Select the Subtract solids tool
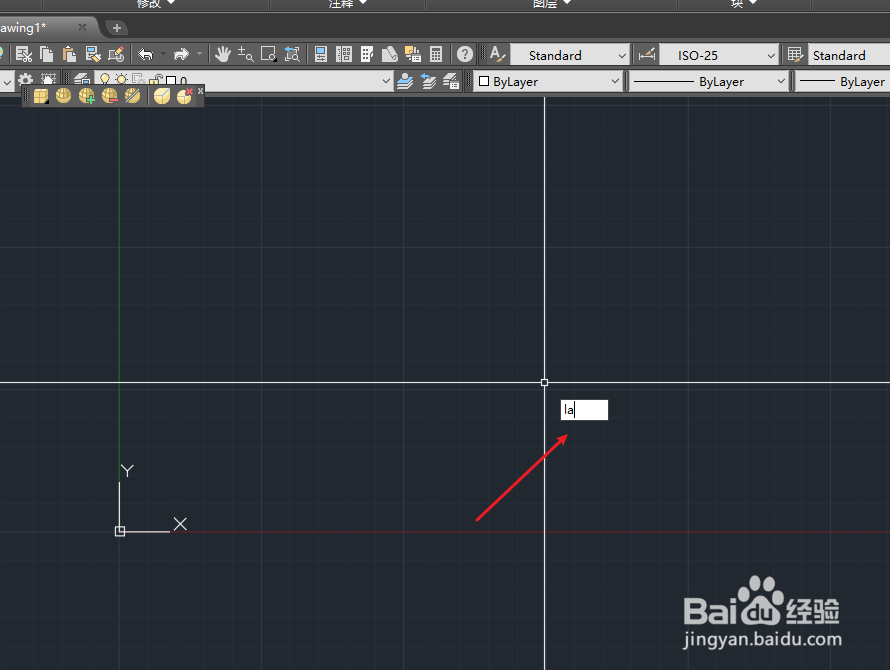The image size is (890, 670). click(110, 96)
